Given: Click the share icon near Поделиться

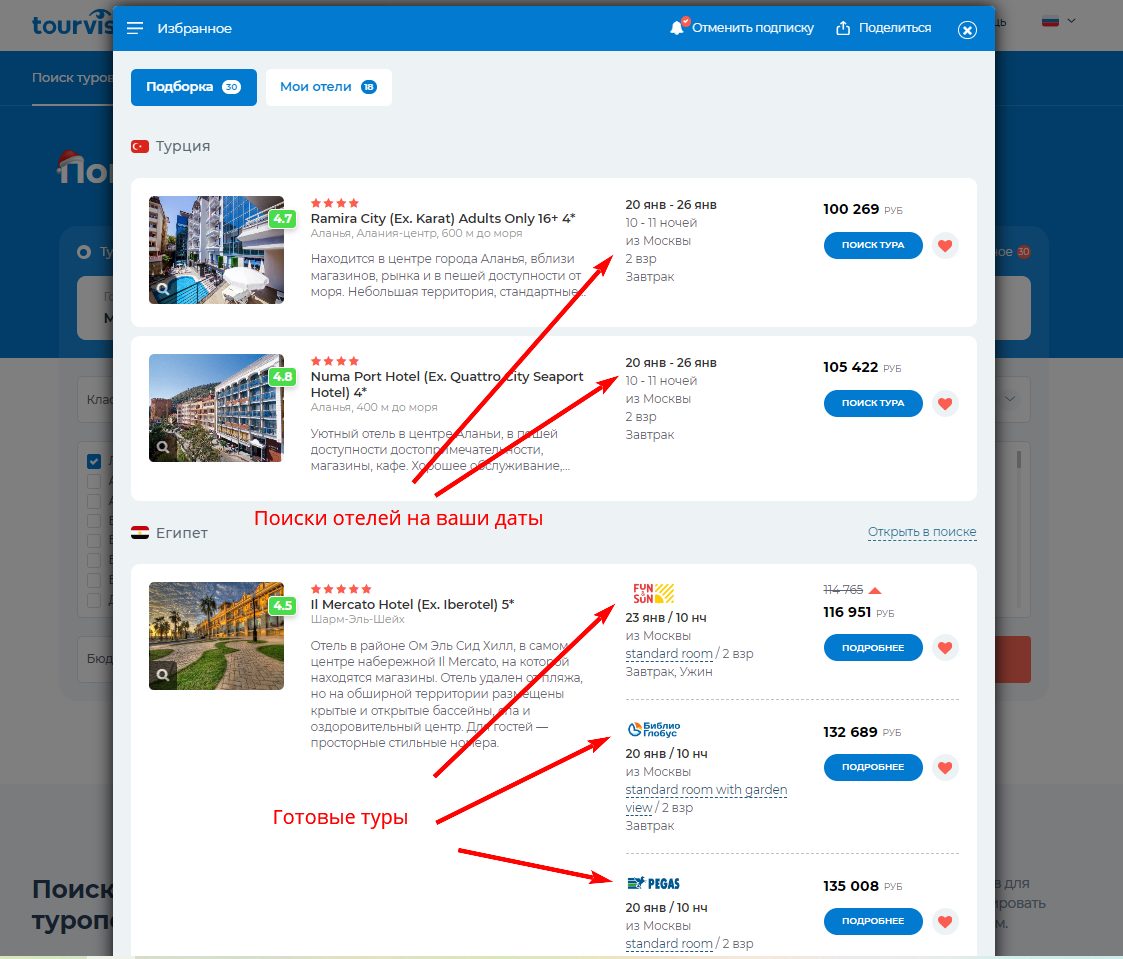Looking at the screenshot, I should pos(843,28).
